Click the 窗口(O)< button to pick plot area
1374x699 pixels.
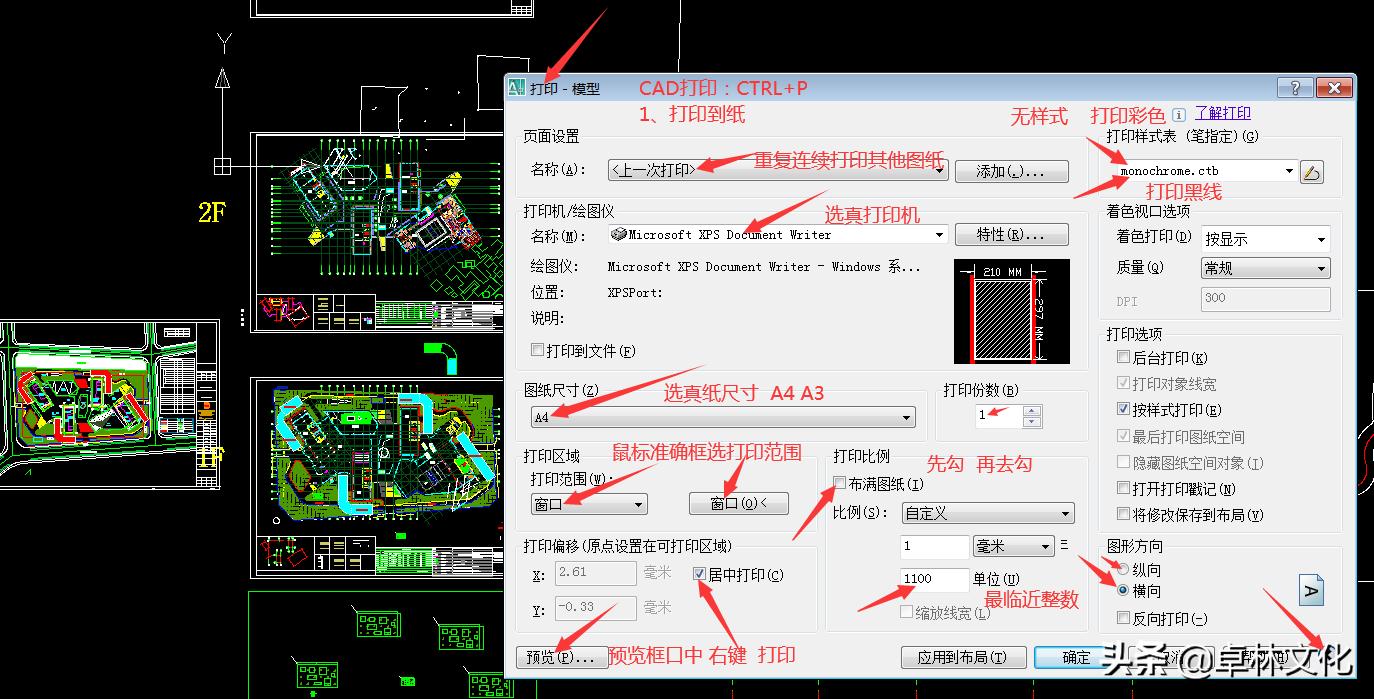coord(738,503)
